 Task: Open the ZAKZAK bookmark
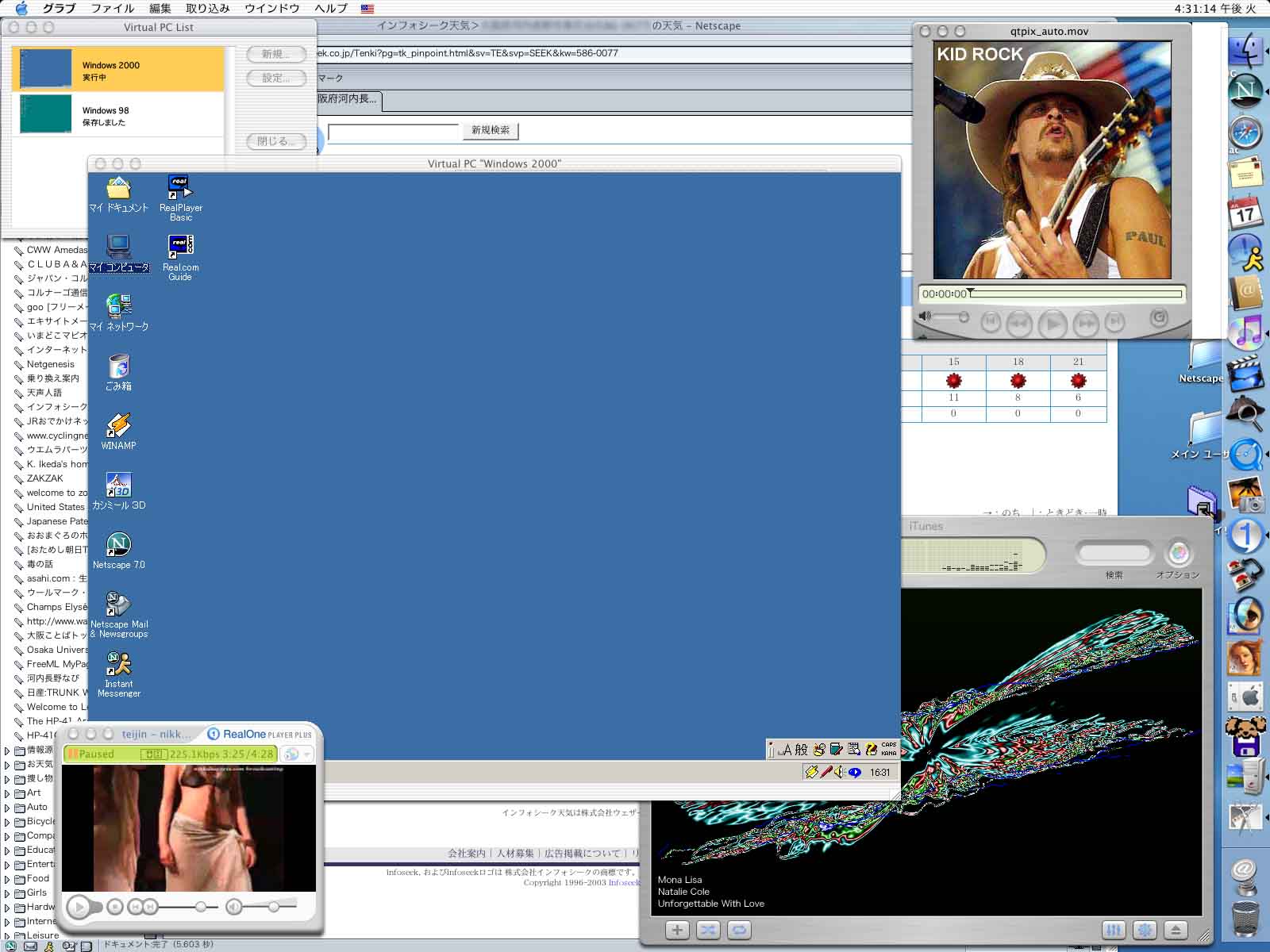click(x=44, y=478)
